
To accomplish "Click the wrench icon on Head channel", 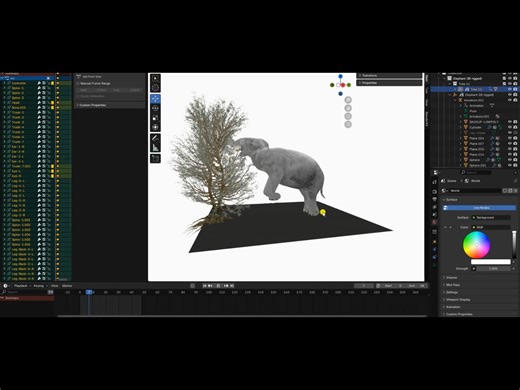I will coord(39,103).
